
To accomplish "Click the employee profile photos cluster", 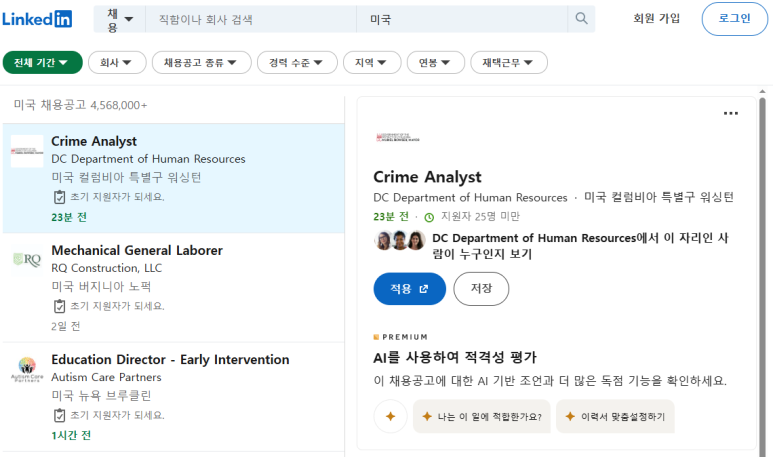I will [400, 240].
